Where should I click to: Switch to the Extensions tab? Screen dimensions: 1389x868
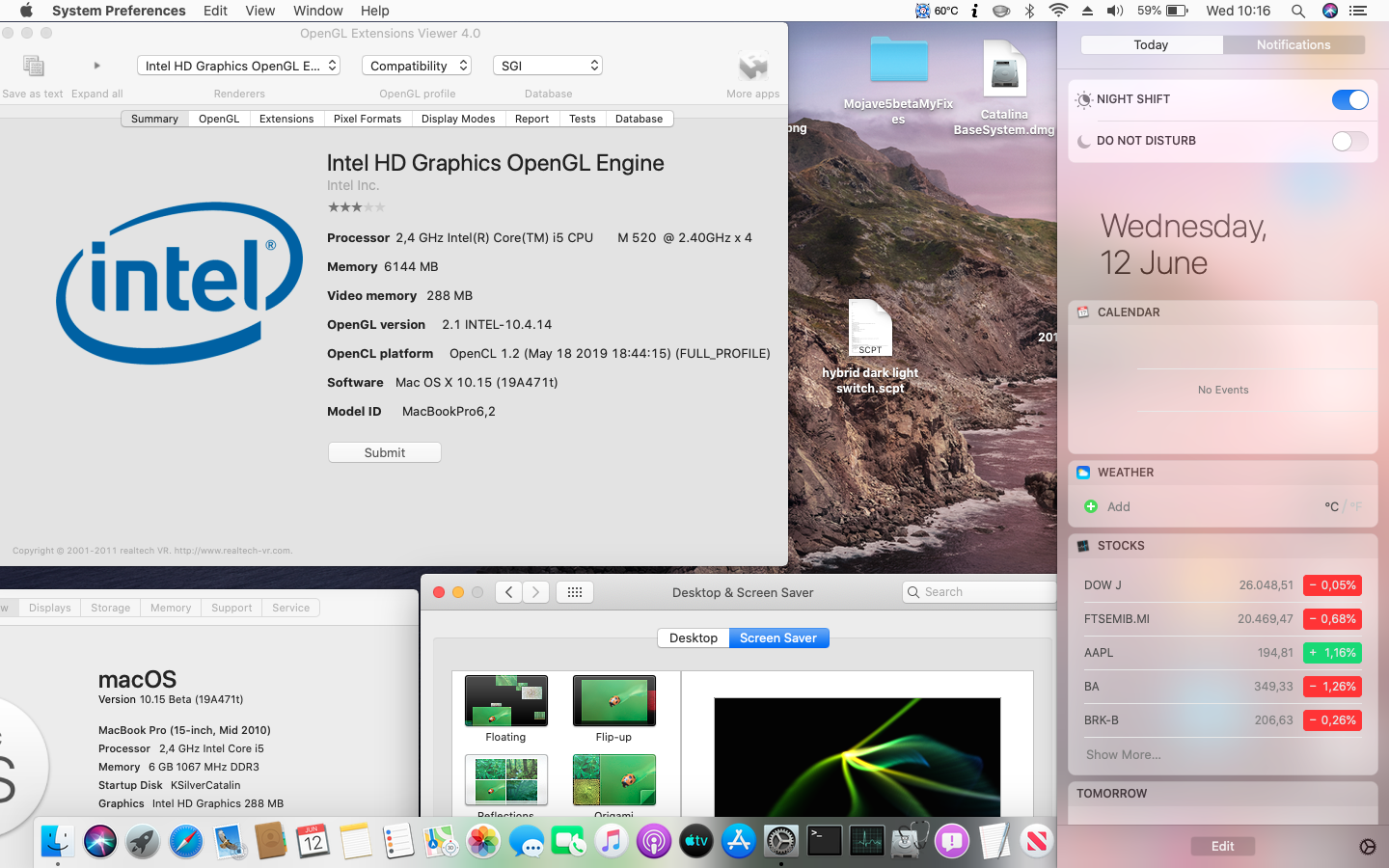tap(286, 119)
